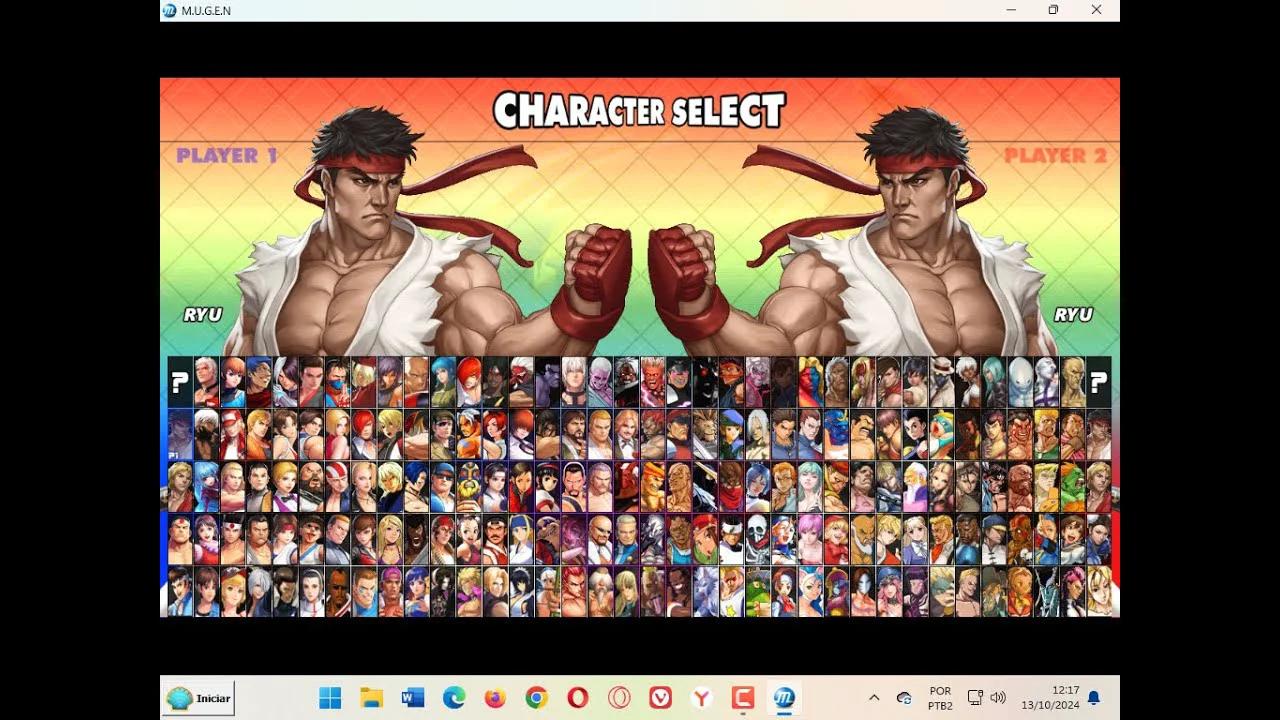Open Google Chrome taskbar icon
The width and height of the screenshot is (1280, 720).
pos(536,698)
